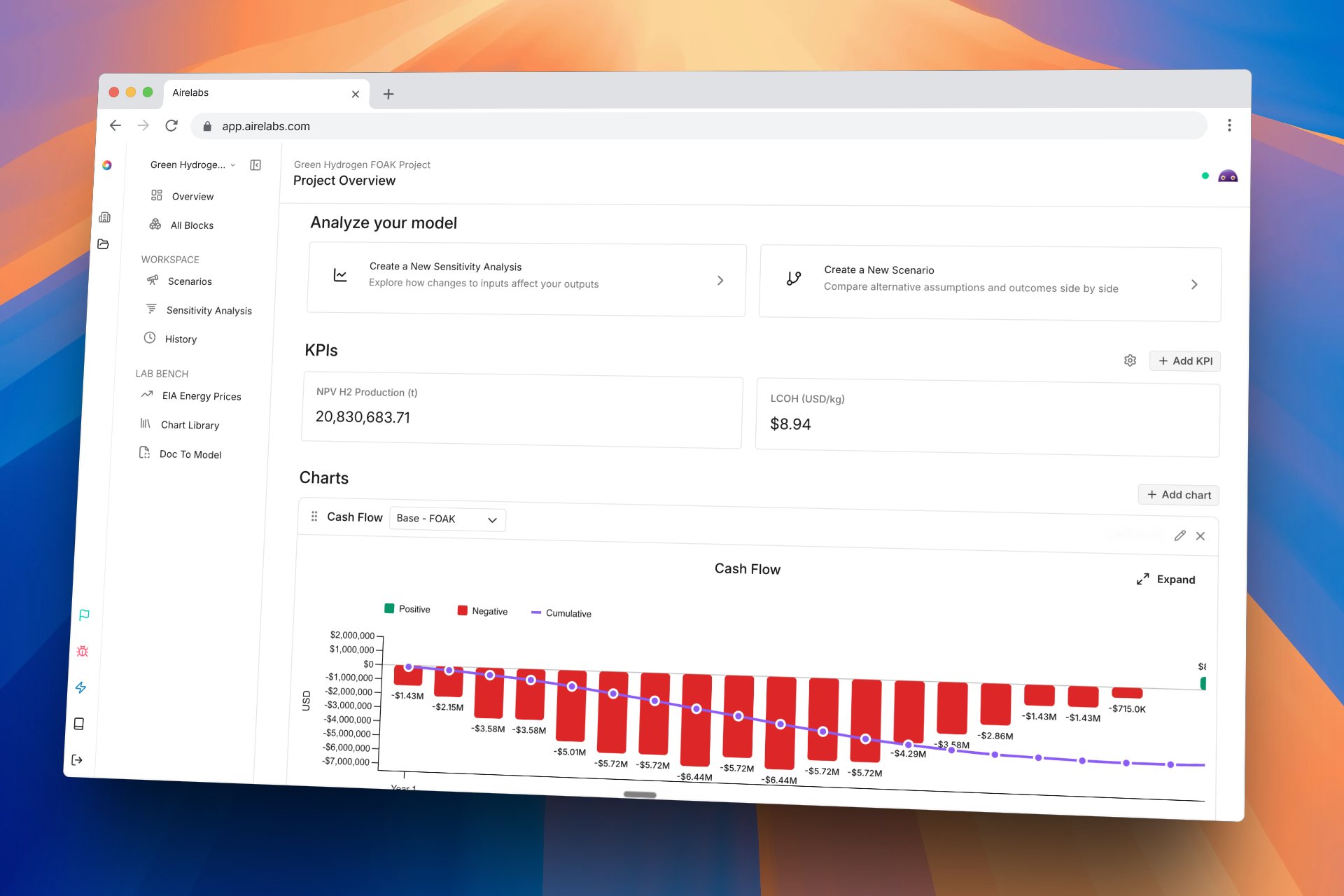
Task: Edit the Cash Flow chart pencil icon
Action: pos(1180,535)
